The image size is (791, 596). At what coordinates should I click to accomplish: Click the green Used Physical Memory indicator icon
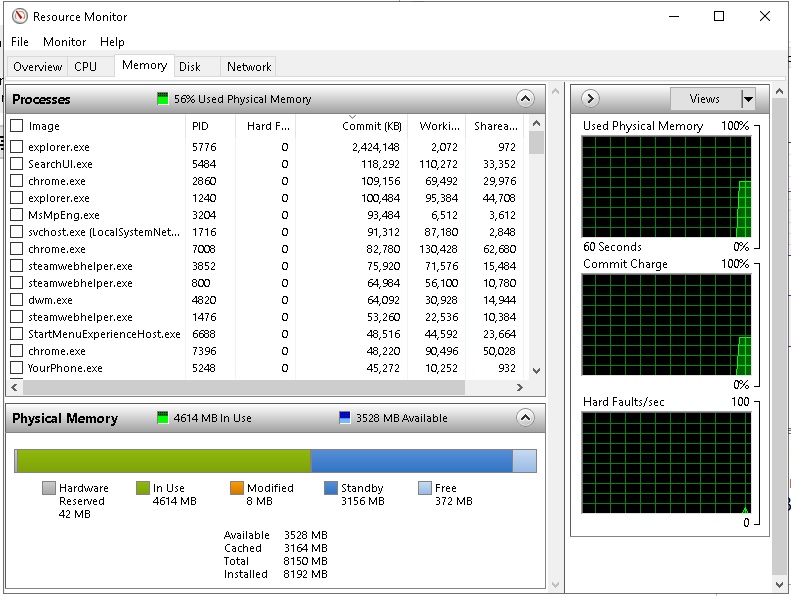[x=162, y=98]
